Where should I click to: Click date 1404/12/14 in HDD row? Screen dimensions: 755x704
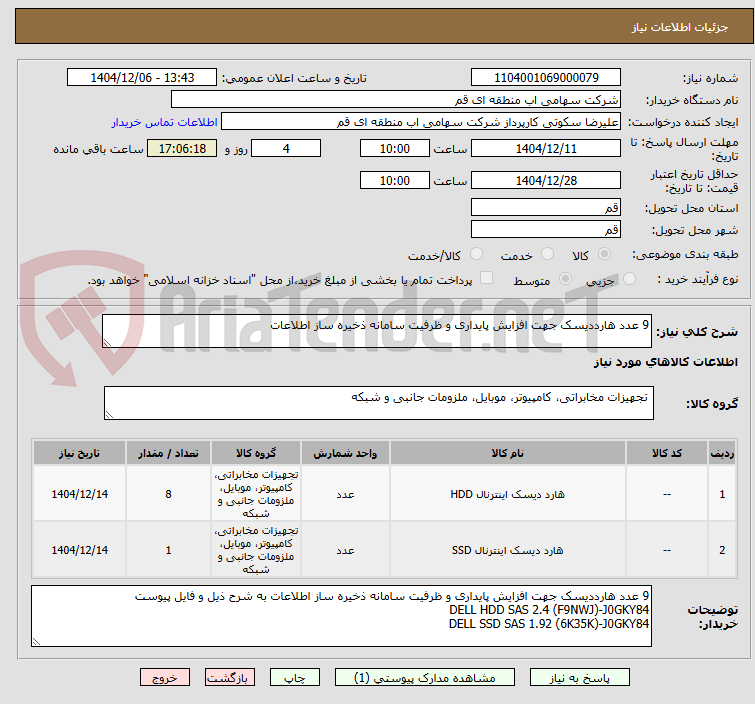[x=79, y=494]
